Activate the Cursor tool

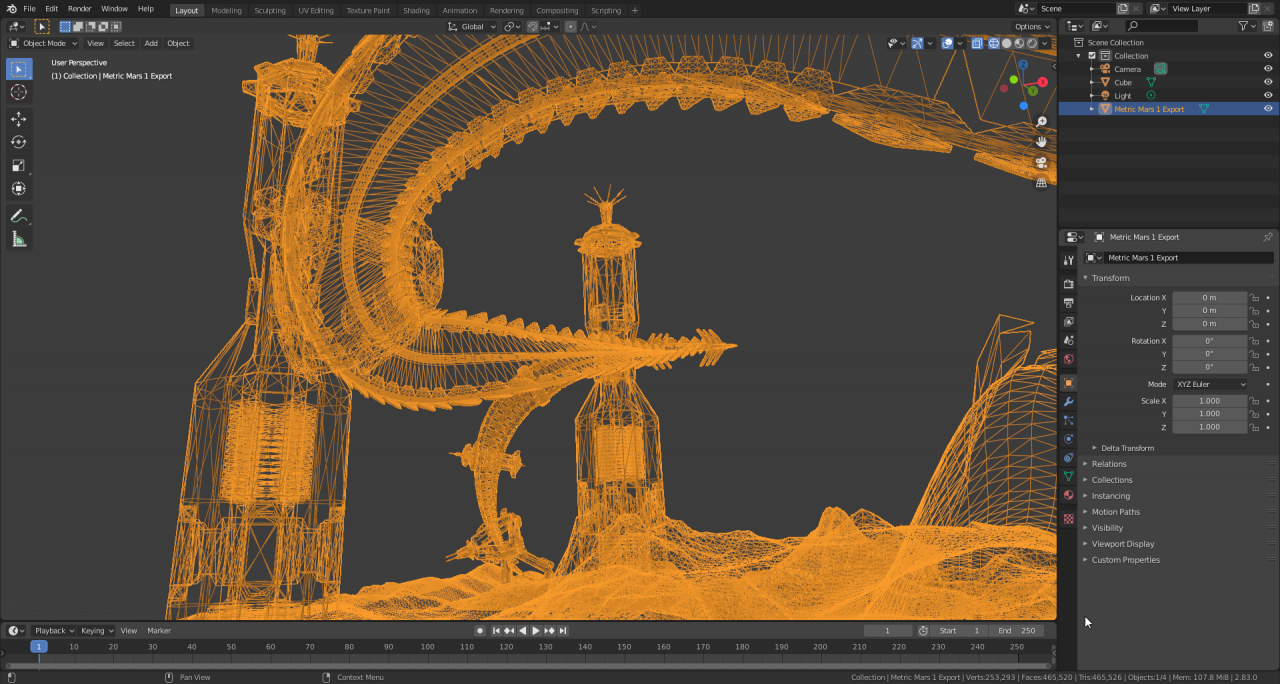pyautogui.click(x=19, y=92)
